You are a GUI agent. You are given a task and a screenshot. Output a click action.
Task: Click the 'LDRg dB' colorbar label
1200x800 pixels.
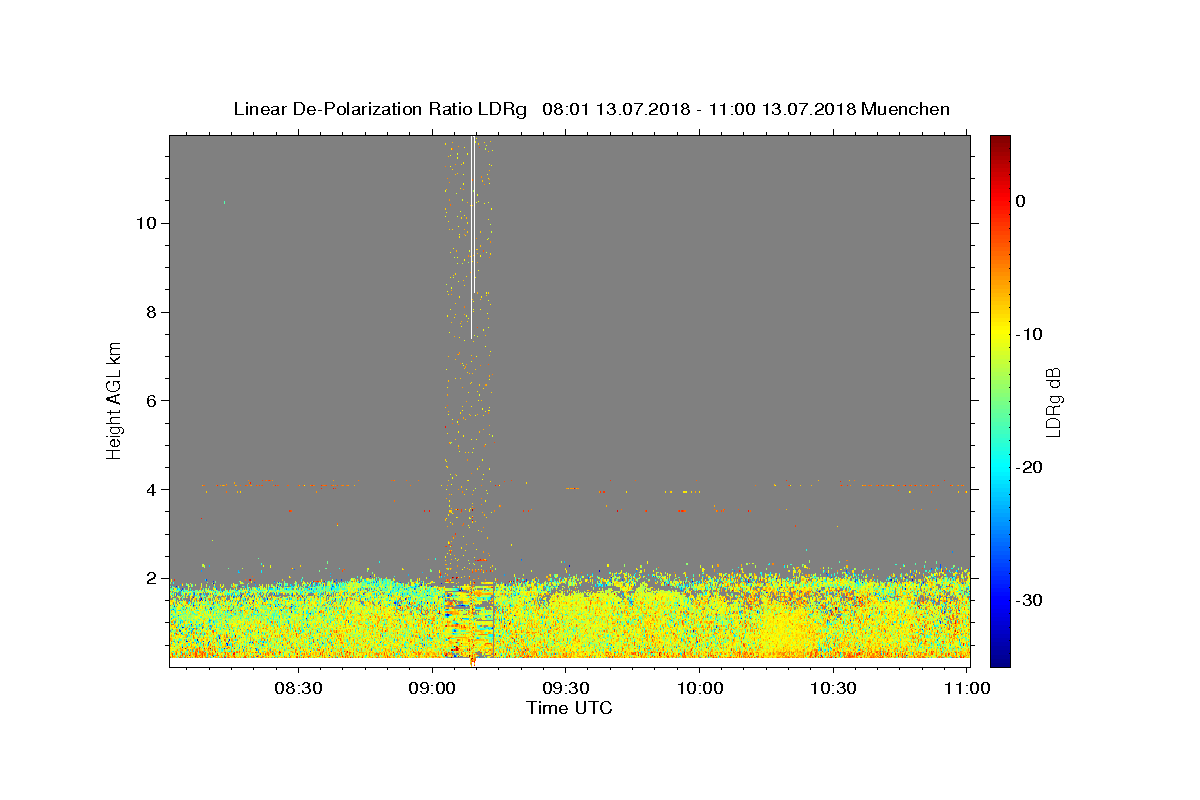coord(1053,401)
